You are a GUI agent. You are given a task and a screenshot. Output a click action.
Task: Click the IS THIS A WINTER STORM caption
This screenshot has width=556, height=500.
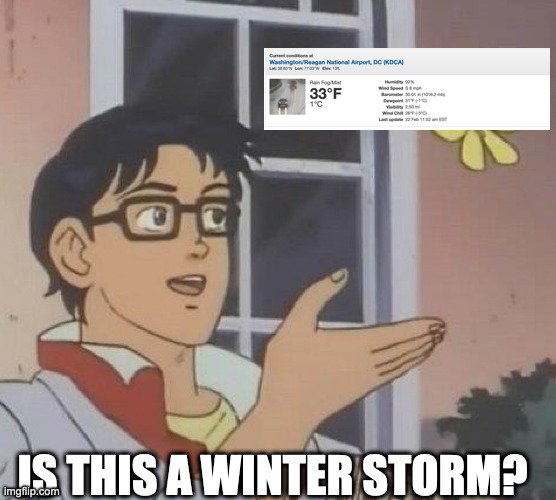coord(272,475)
